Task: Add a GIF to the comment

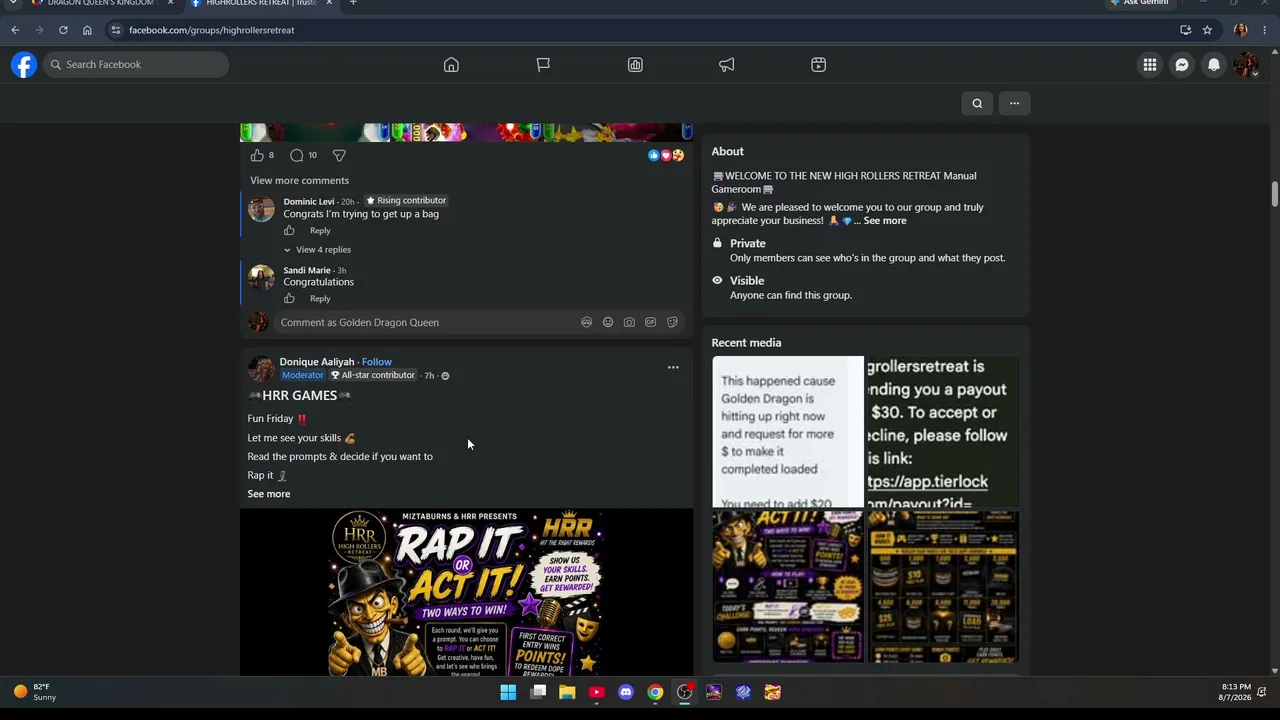Action: (651, 322)
